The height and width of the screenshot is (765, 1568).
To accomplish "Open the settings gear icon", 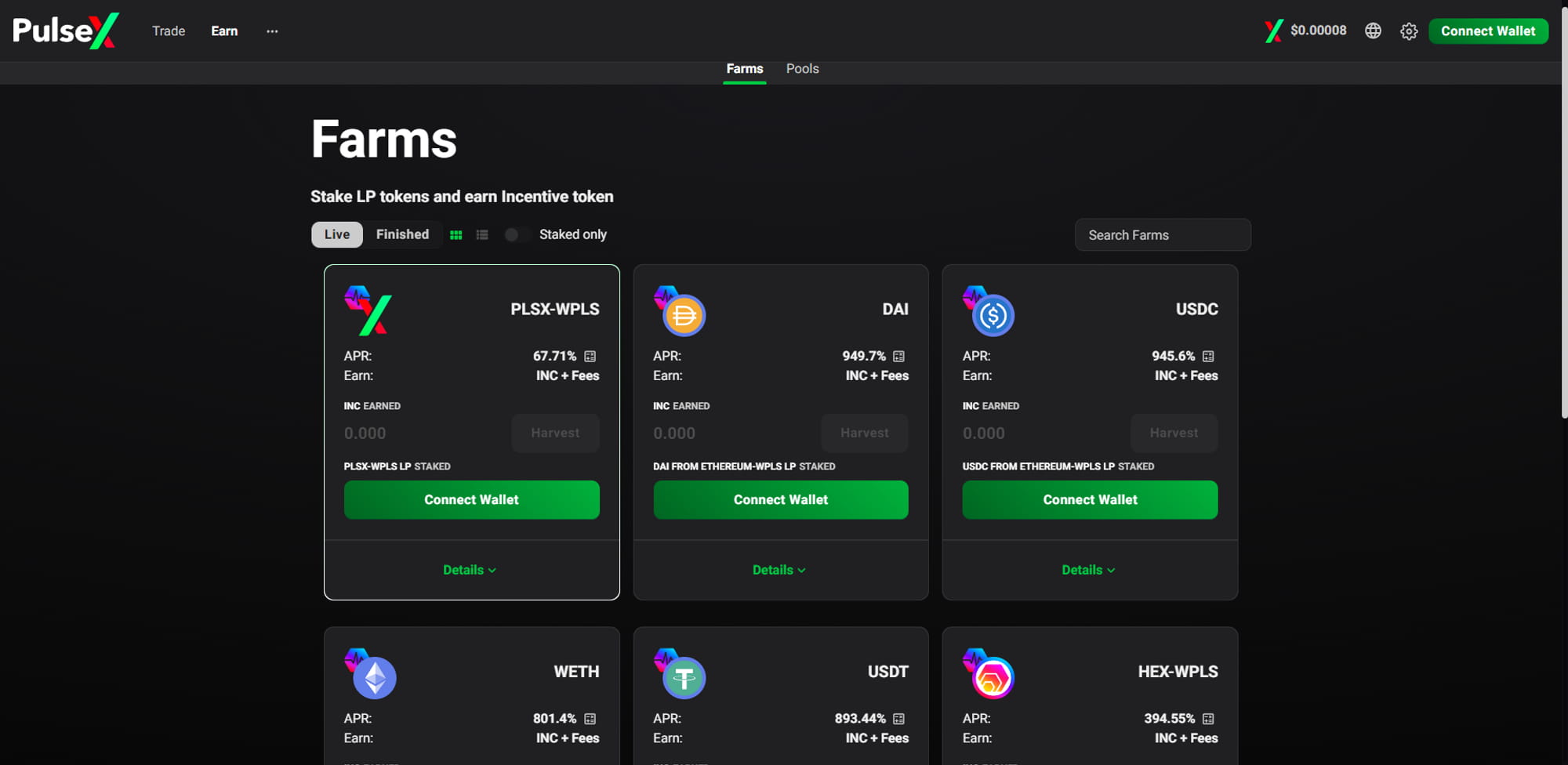I will [1409, 31].
